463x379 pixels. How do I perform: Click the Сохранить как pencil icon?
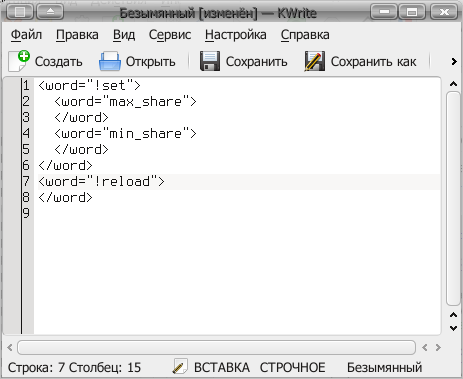pos(315,61)
